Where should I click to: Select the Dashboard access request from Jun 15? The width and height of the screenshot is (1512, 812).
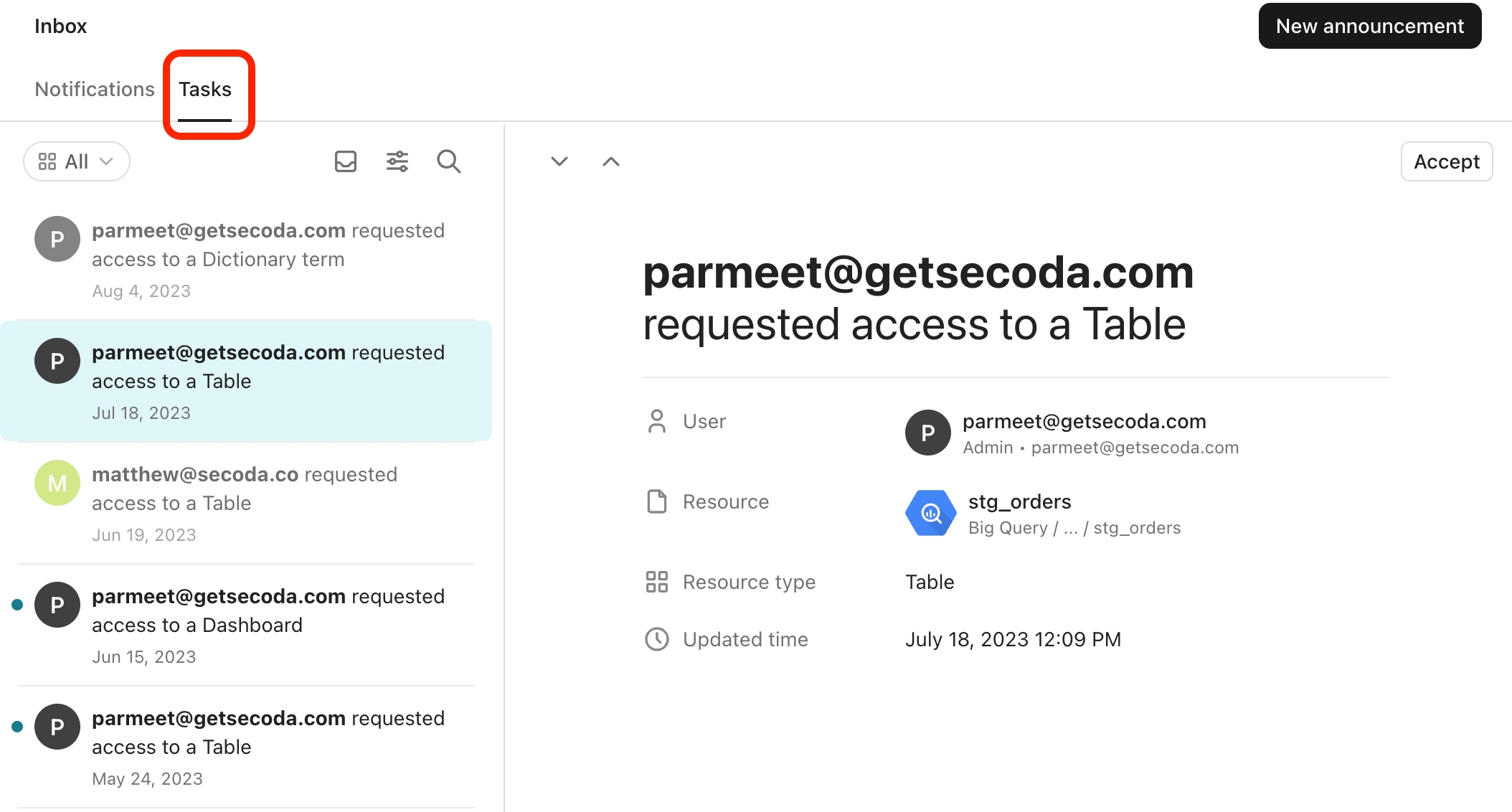pyautogui.click(x=246, y=625)
